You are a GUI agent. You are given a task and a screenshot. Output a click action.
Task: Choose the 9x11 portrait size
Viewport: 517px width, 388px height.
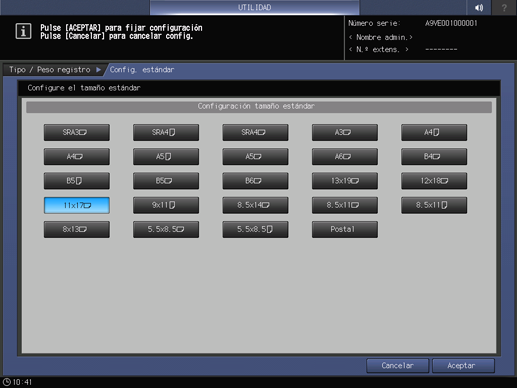(166, 205)
